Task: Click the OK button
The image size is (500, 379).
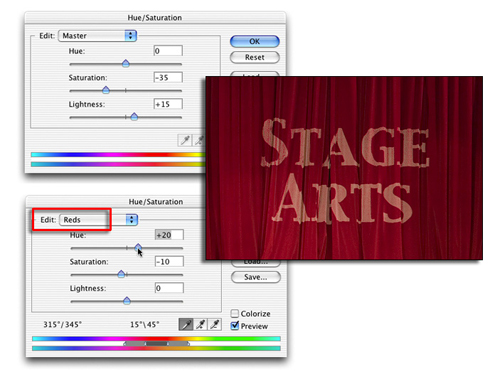Action: coord(255,41)
